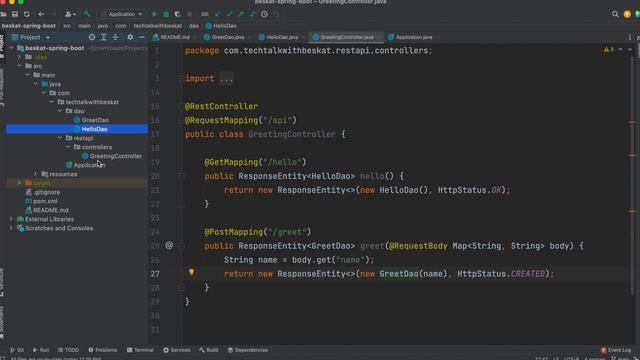Screen dimensions: 640x360
Task: Reload all files from disk
Action: coord(27,14)
